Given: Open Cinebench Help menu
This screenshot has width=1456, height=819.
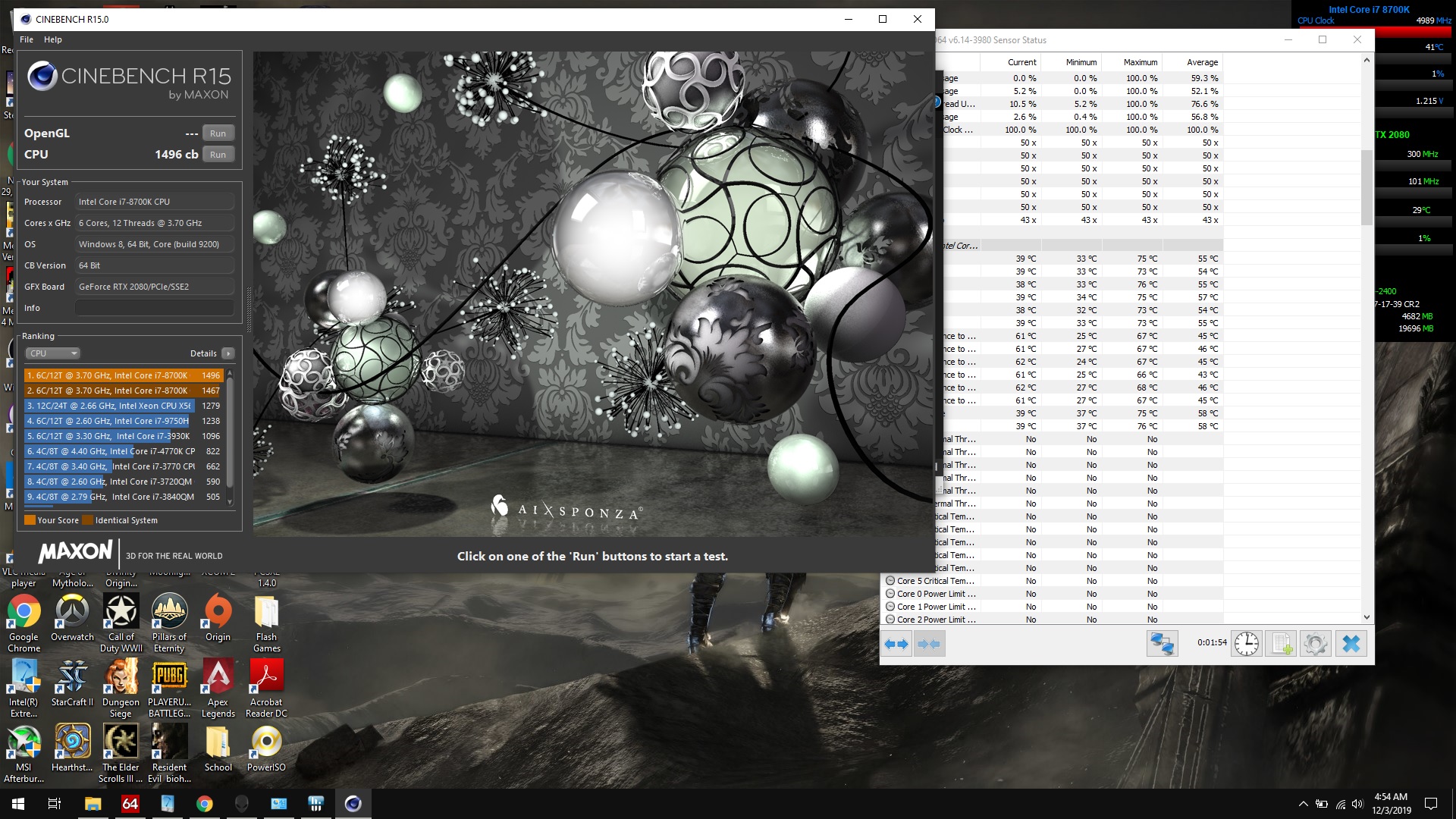Looking at the screenshot, I should (x=53, y=39).
